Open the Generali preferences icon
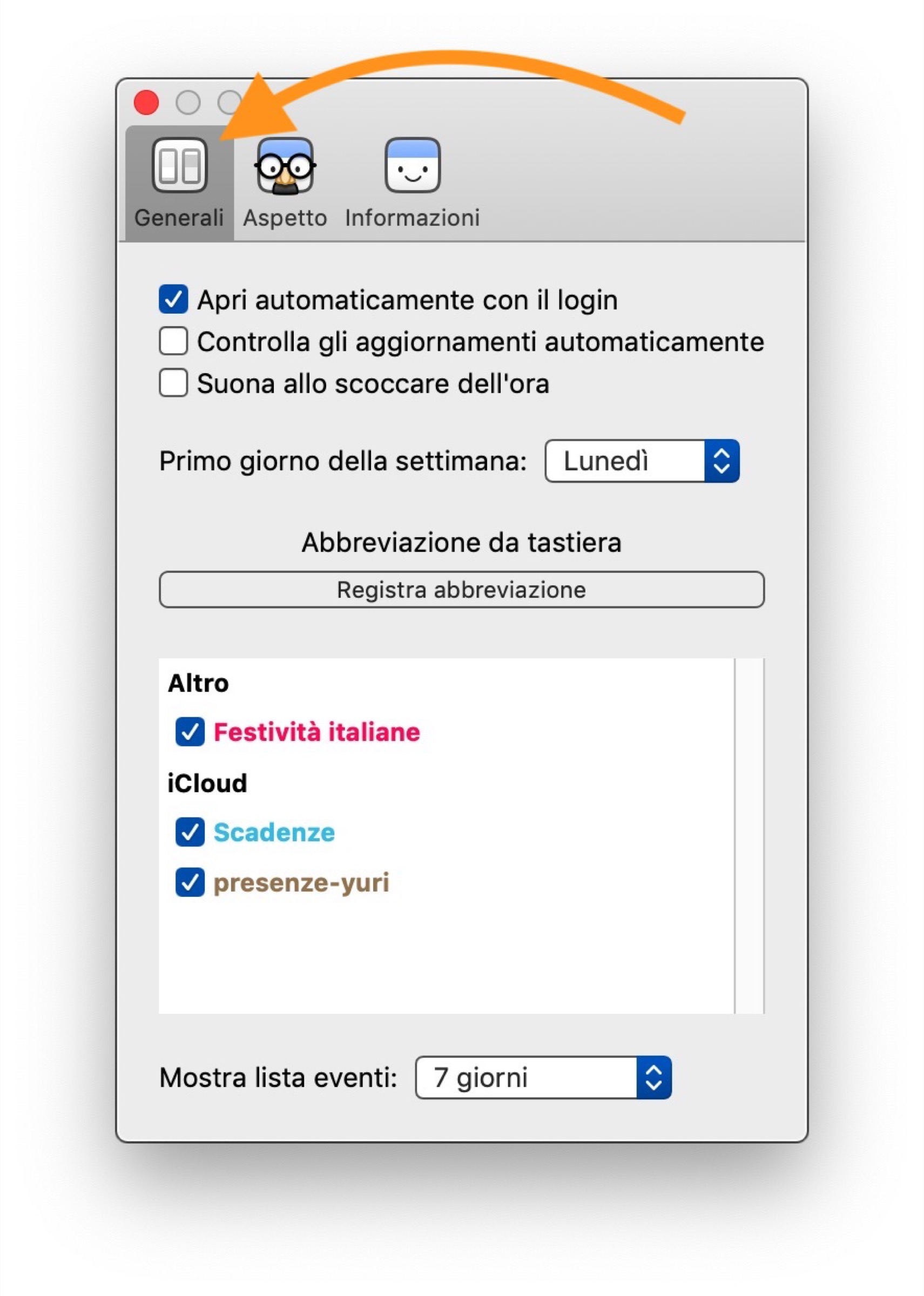This screenshot has height=1296, width=924. click(x=179, y=166)
